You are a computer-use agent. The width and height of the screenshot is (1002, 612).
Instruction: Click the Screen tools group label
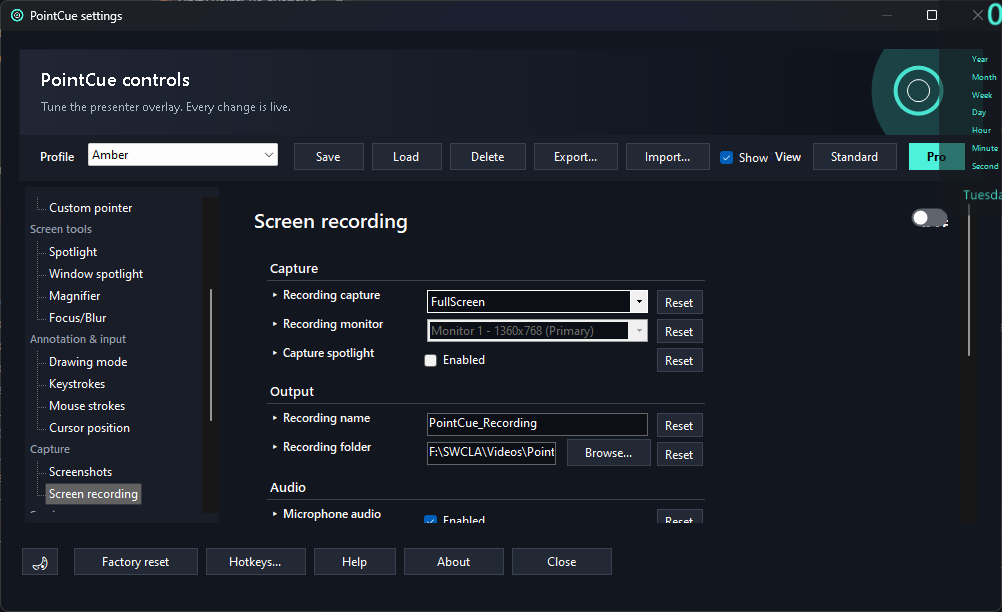(x=61, y=229)
